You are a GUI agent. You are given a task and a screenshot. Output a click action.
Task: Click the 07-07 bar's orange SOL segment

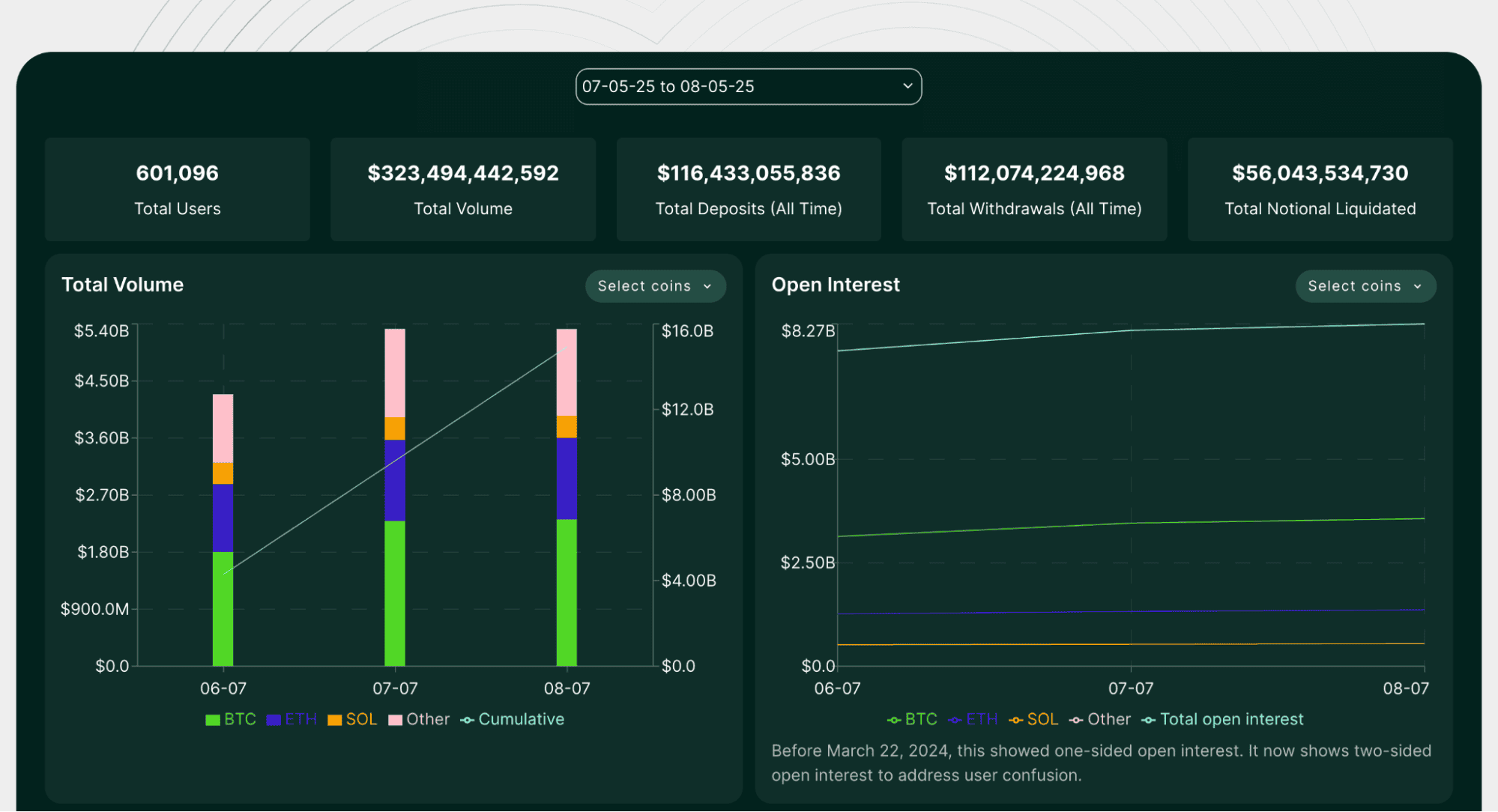[395, 428]
